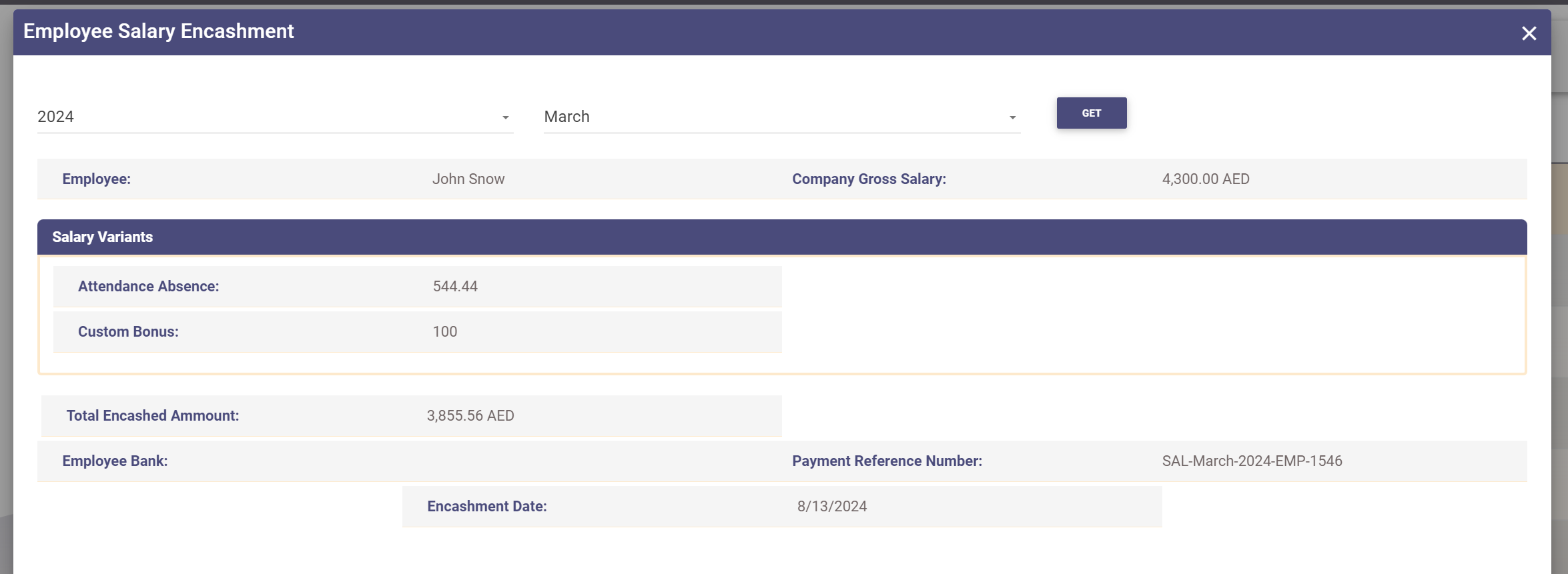Click the Custom Bonus value 100
This screenshot has height=574, width=1568.
point(445,332)
